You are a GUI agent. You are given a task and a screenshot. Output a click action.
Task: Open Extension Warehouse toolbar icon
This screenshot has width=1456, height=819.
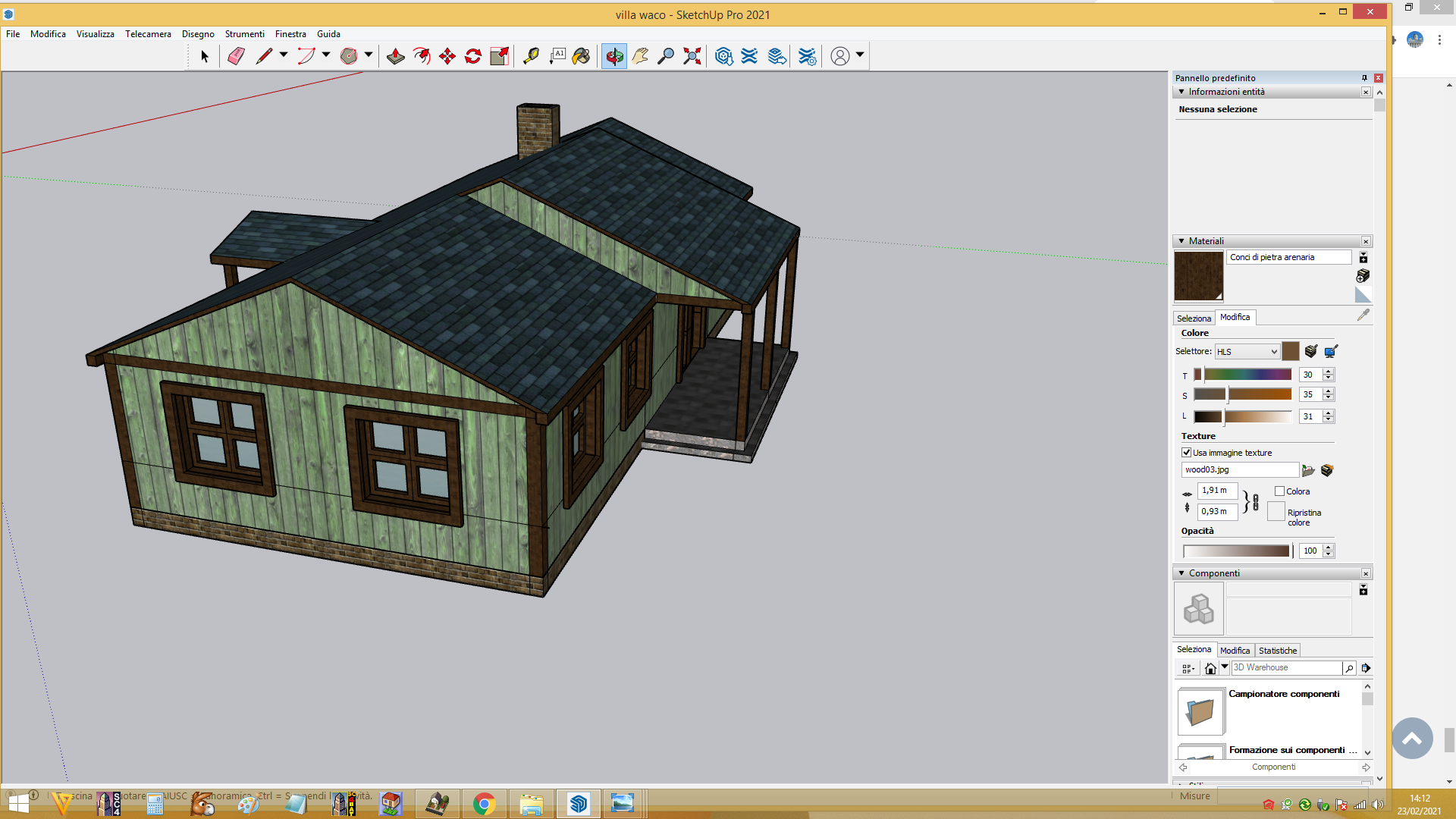(x=749, y=56)
